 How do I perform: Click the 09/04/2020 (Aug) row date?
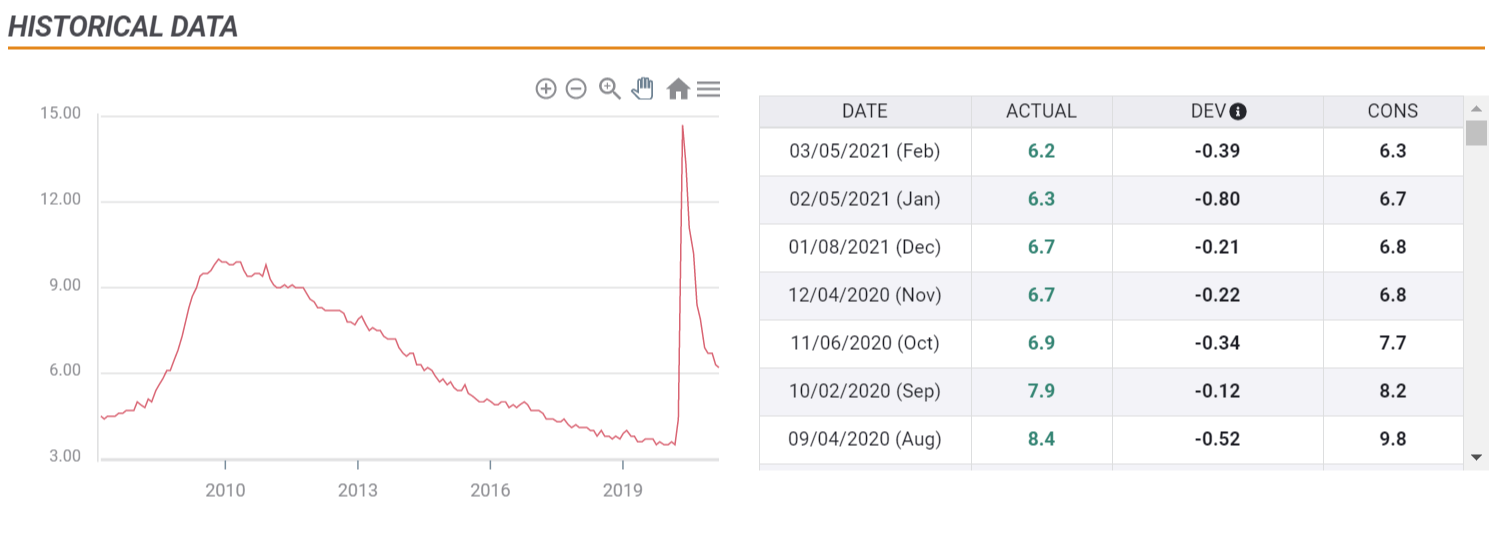tap(865, 439)
